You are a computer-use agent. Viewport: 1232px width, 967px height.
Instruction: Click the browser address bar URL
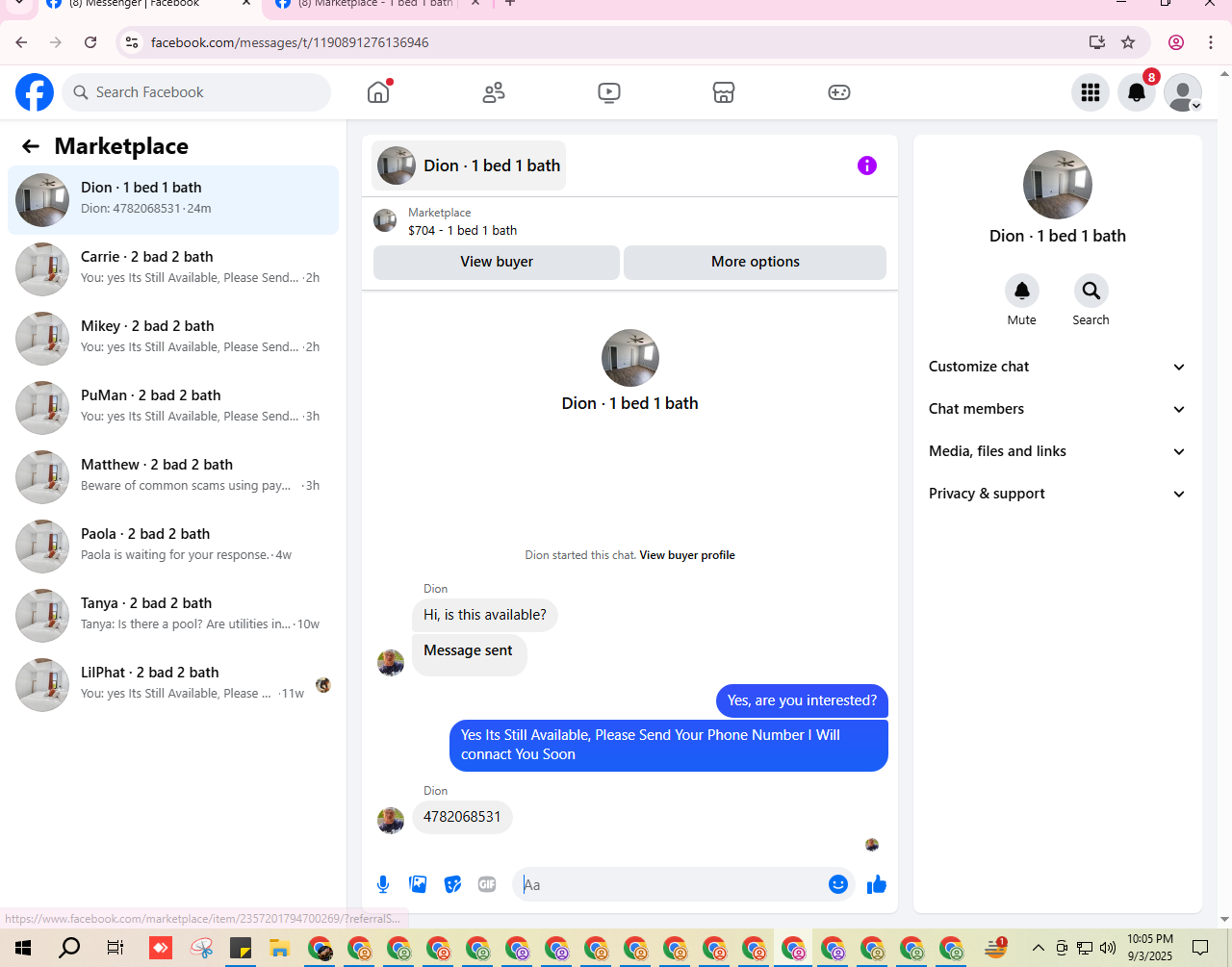(x=290, y=42)
